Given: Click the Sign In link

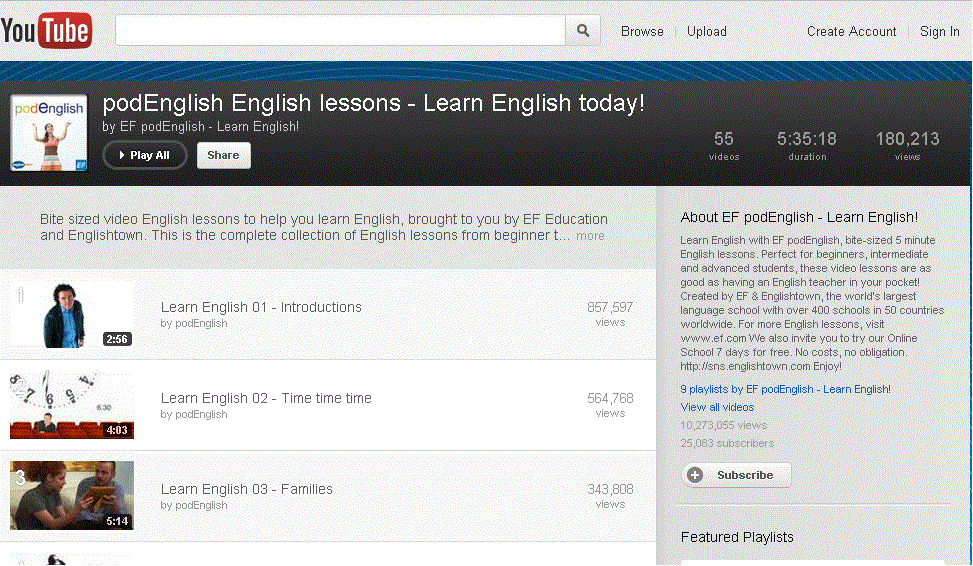Looking at the screenshot, I should tap(939, 32).
